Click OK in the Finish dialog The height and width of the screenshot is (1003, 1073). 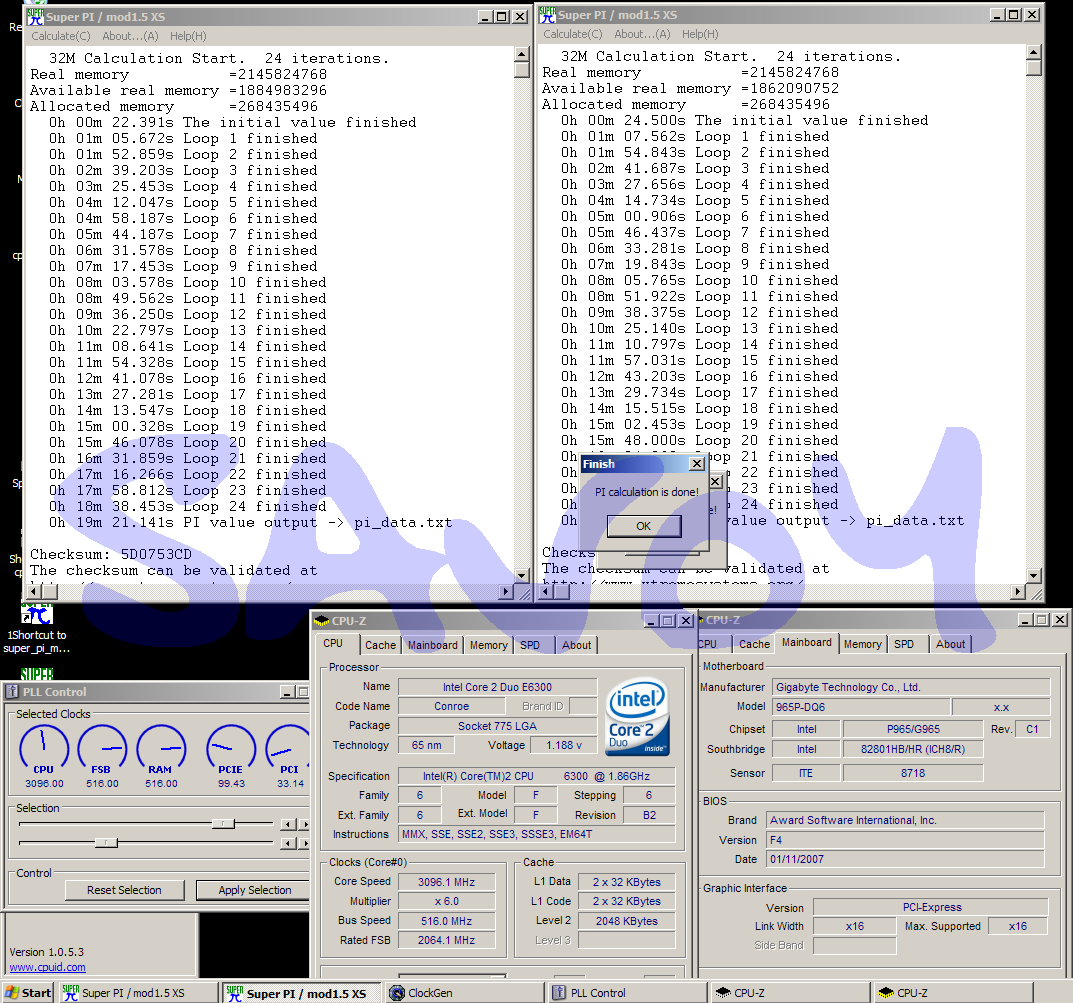pos(643,526)
